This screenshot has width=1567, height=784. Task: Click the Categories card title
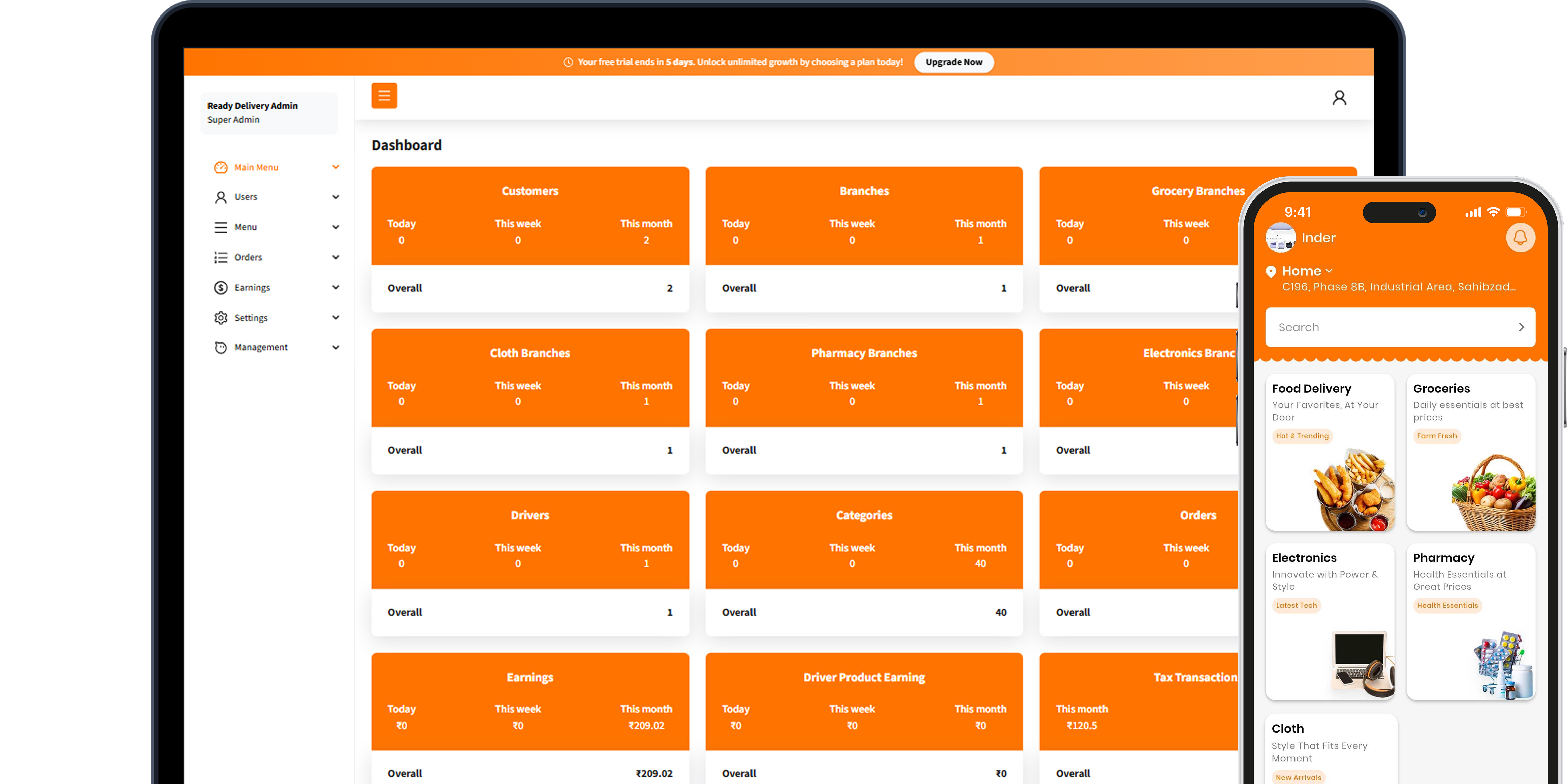pos(864,516)
